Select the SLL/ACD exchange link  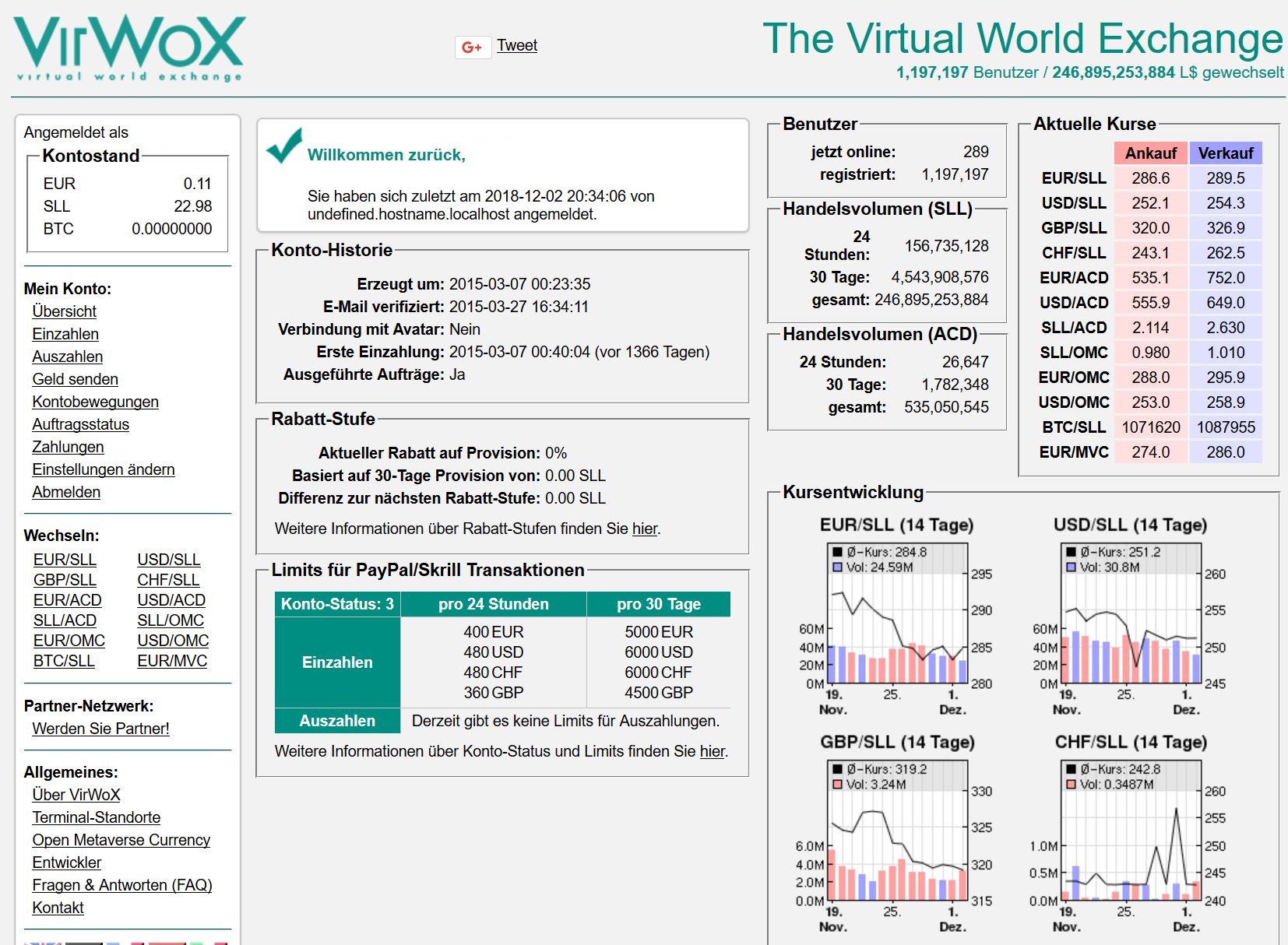(x=65, y=620)
